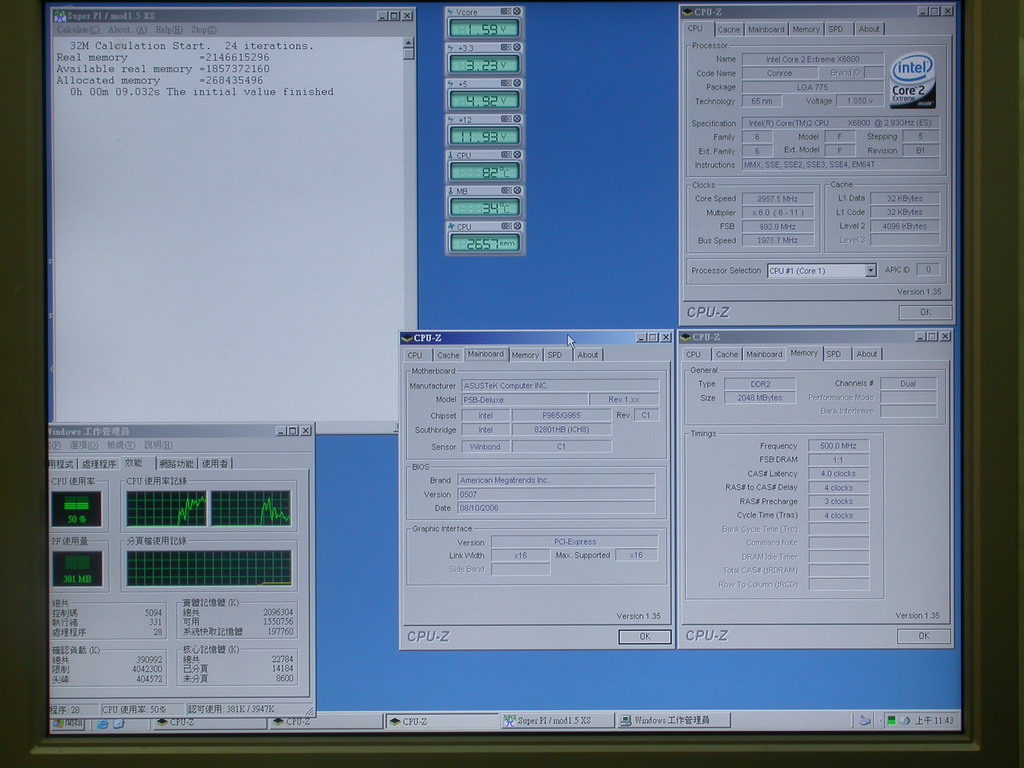Close the Vcore voltage gadget
Image resolution: width=1024 pixels, height=768 pixels.
coord(517,11)
